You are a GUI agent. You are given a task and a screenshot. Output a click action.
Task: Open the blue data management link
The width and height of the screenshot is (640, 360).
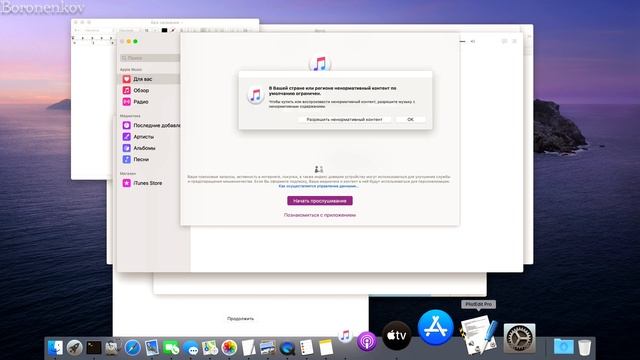tap(318, 186)
